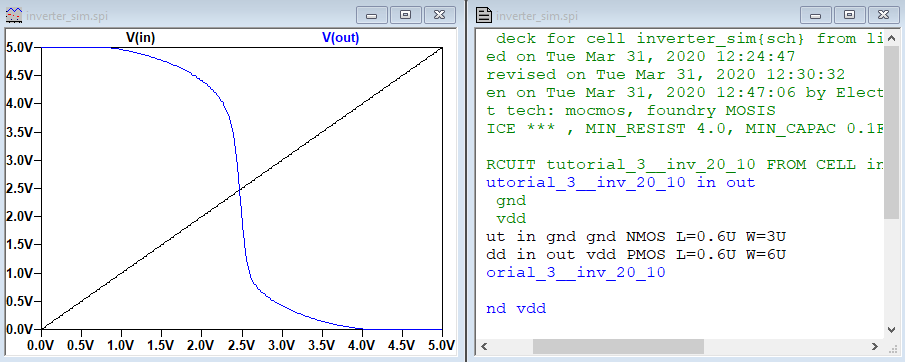This screenshot has height=362, width=905.
Task: Click the netlist vertical scrollbar down arrow
Action: (891, 330)
